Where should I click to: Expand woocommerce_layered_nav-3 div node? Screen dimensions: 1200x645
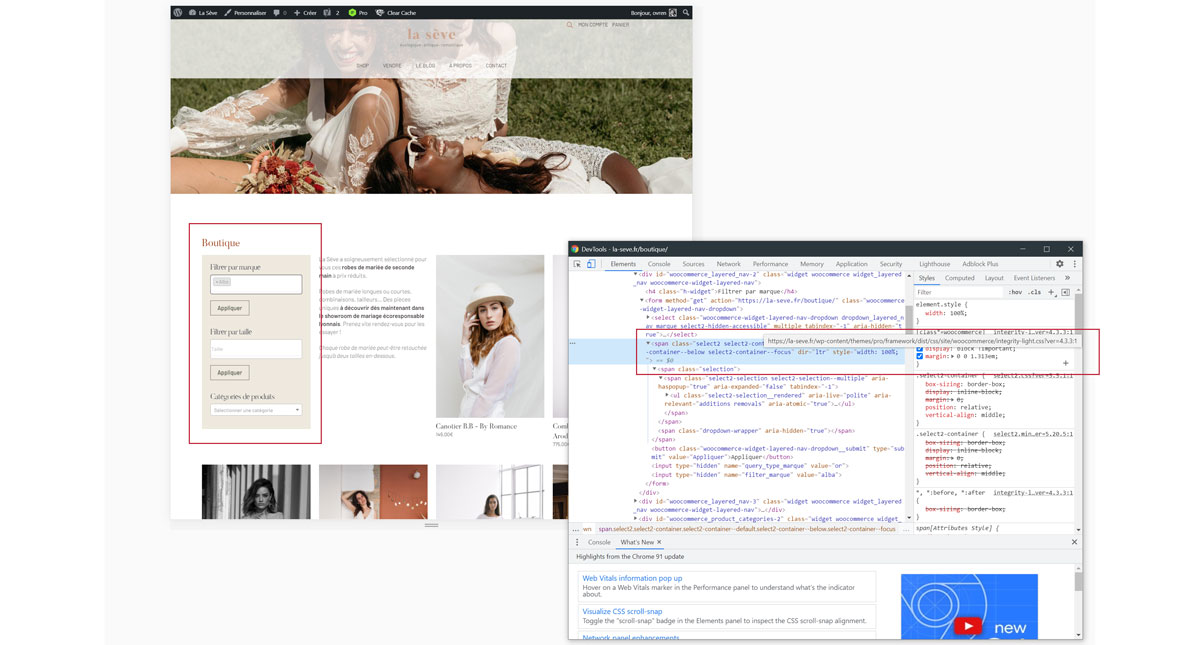(x=636, y=501)
